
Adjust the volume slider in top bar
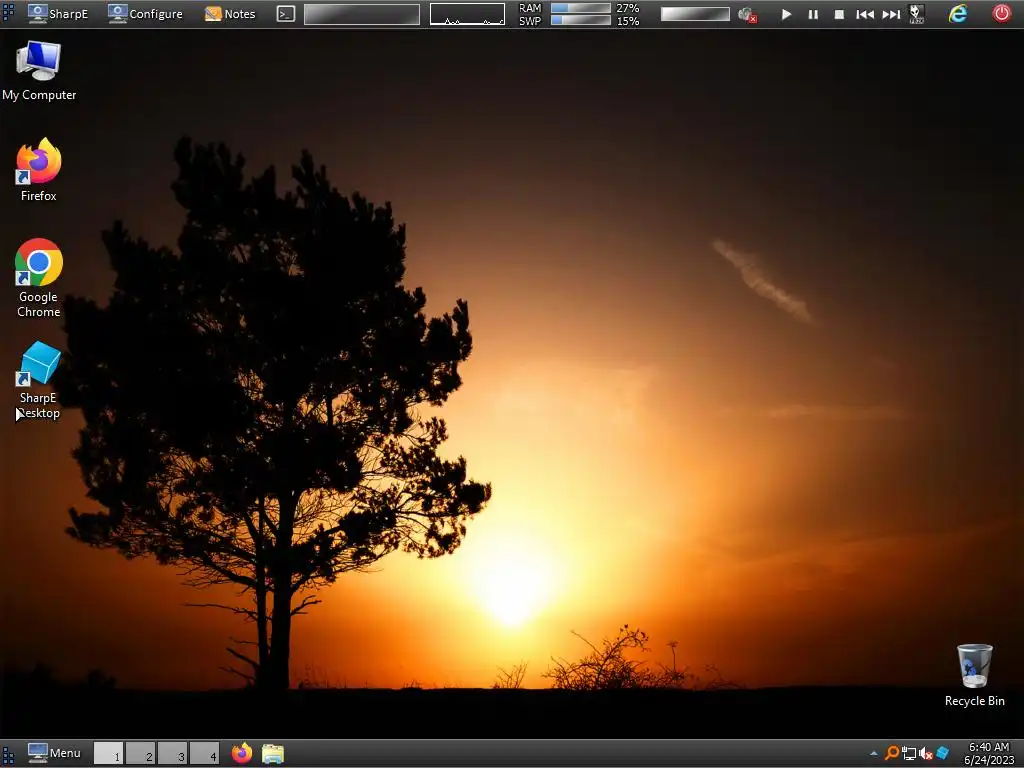coord(695,14)
